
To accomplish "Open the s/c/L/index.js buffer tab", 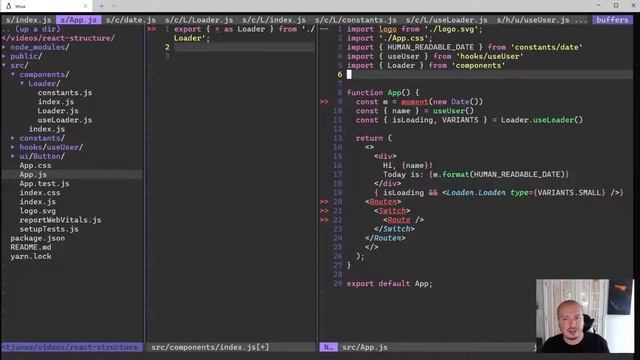I will click(274, 20).
